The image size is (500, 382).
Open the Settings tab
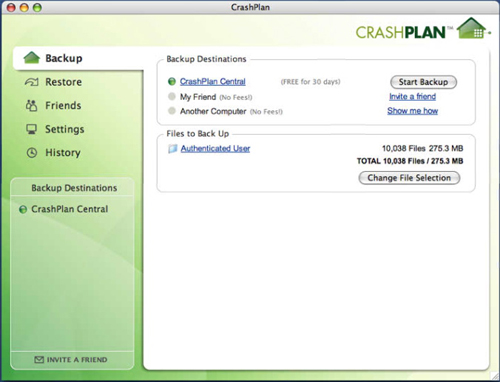(x=65, y=129)
